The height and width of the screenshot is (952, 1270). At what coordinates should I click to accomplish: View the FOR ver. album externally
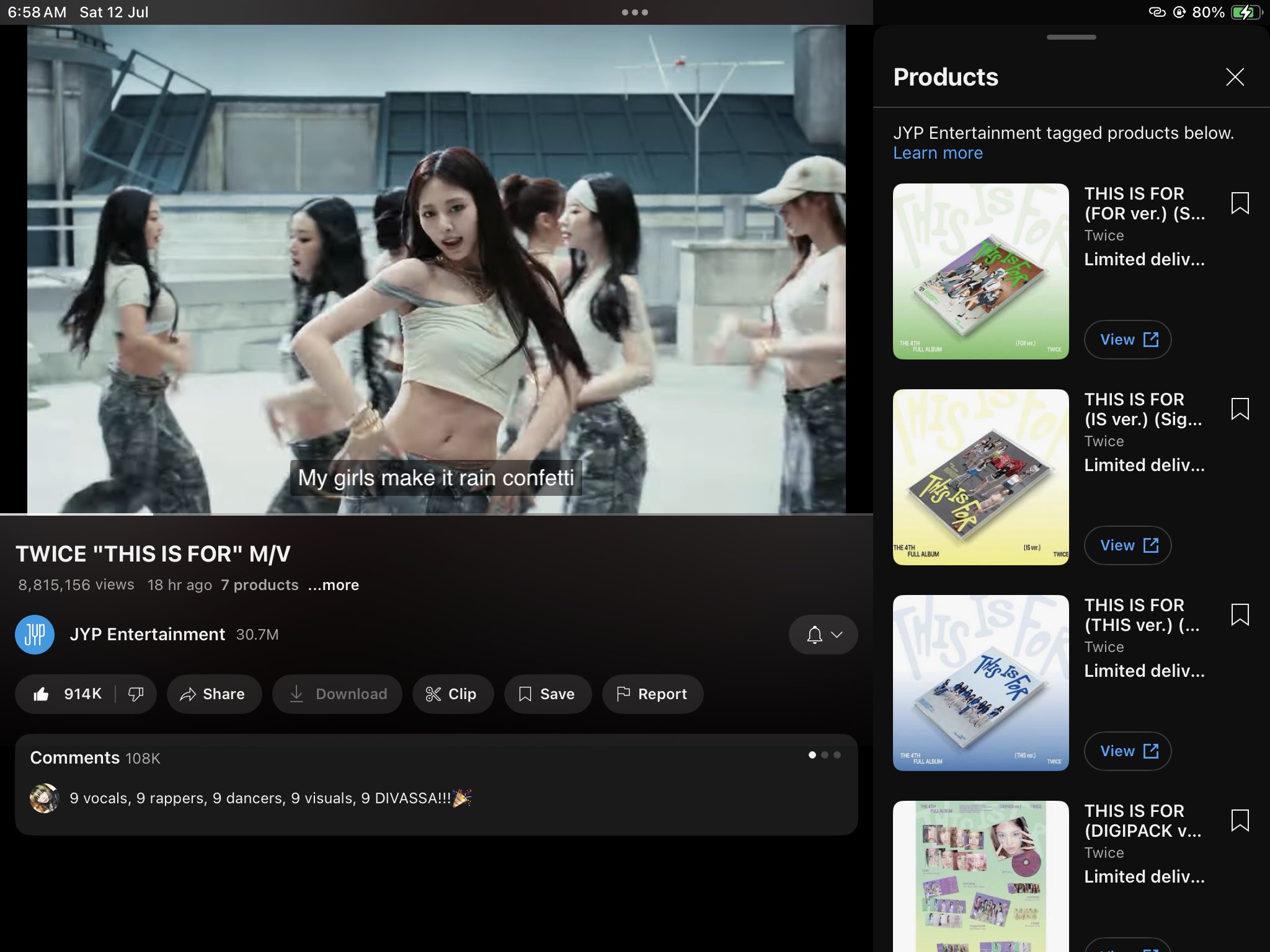(1127, 340)
